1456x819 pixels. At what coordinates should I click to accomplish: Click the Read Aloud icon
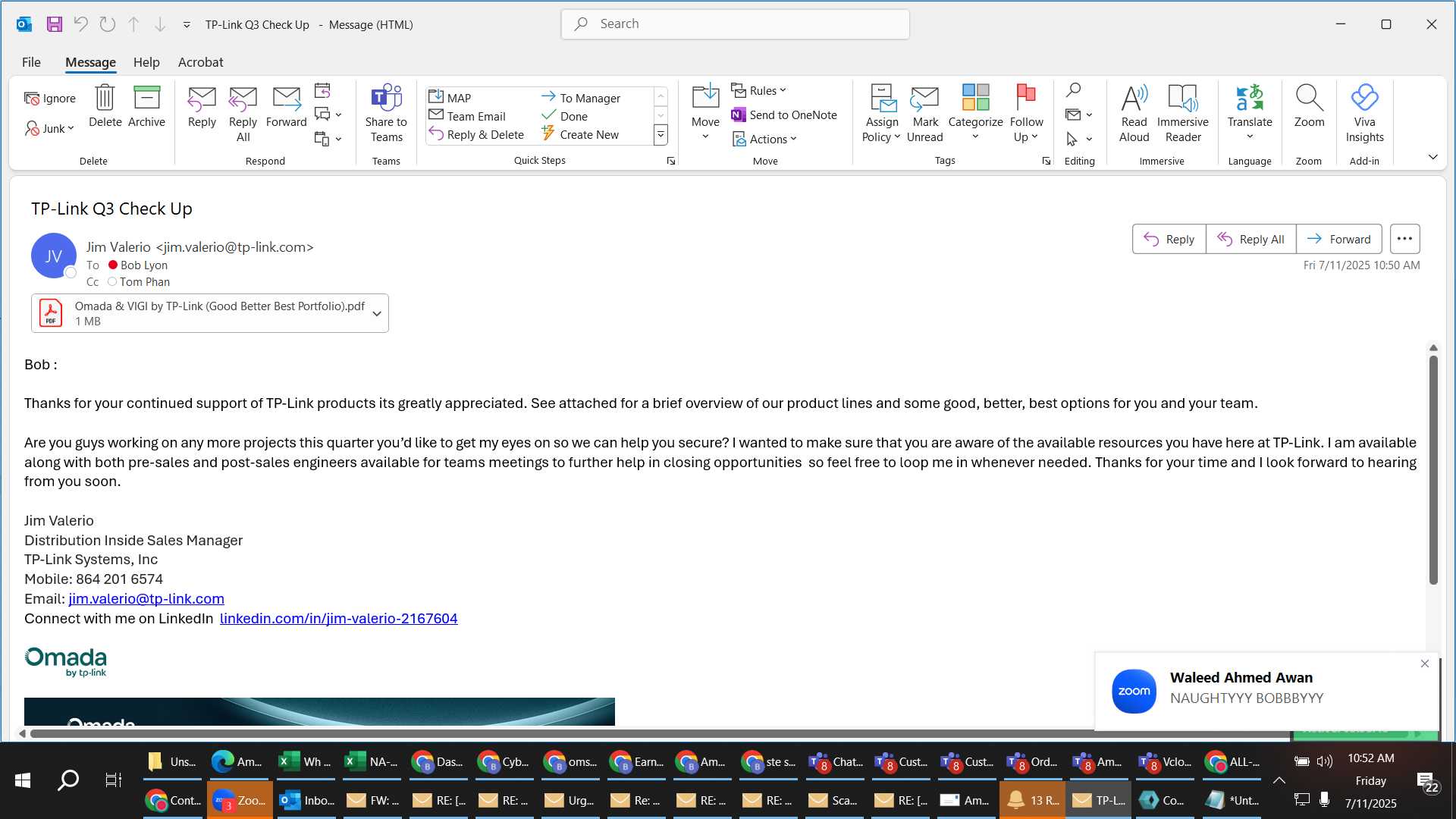coord(1134,114)
